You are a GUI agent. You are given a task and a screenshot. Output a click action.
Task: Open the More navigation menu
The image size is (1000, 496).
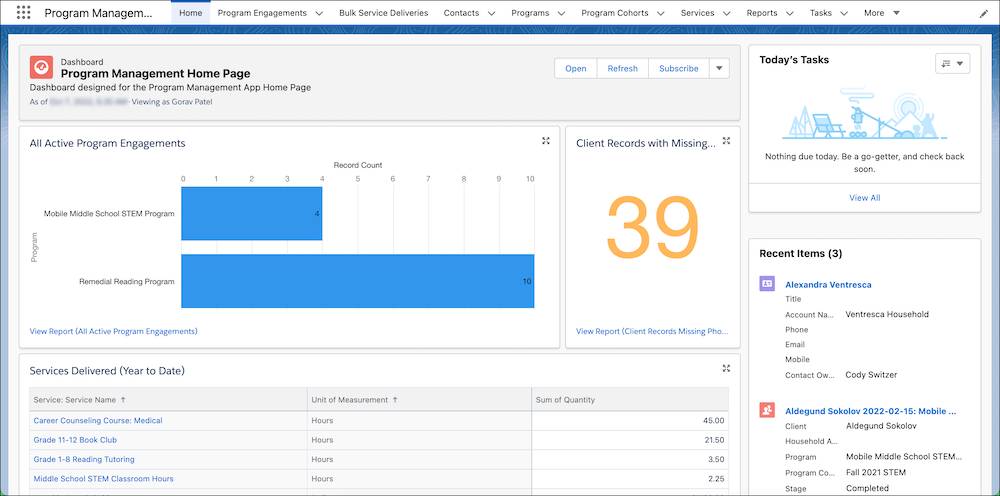click(x=882, y=13)
